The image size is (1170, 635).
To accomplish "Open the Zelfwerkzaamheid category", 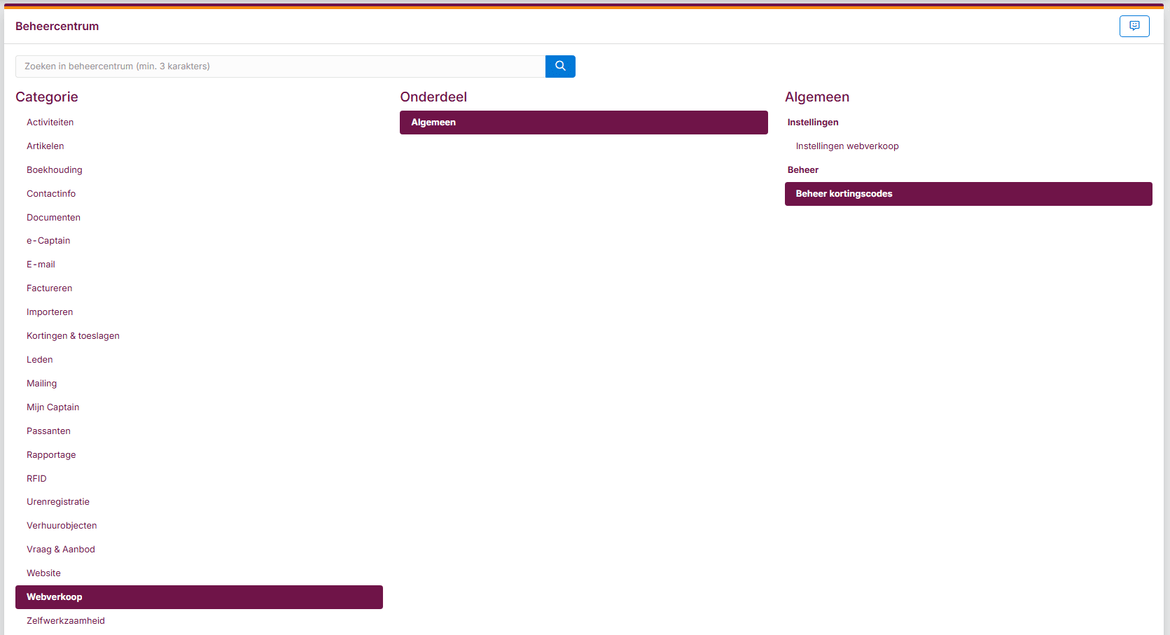I will pyautogui.click(x=66, y=621).
